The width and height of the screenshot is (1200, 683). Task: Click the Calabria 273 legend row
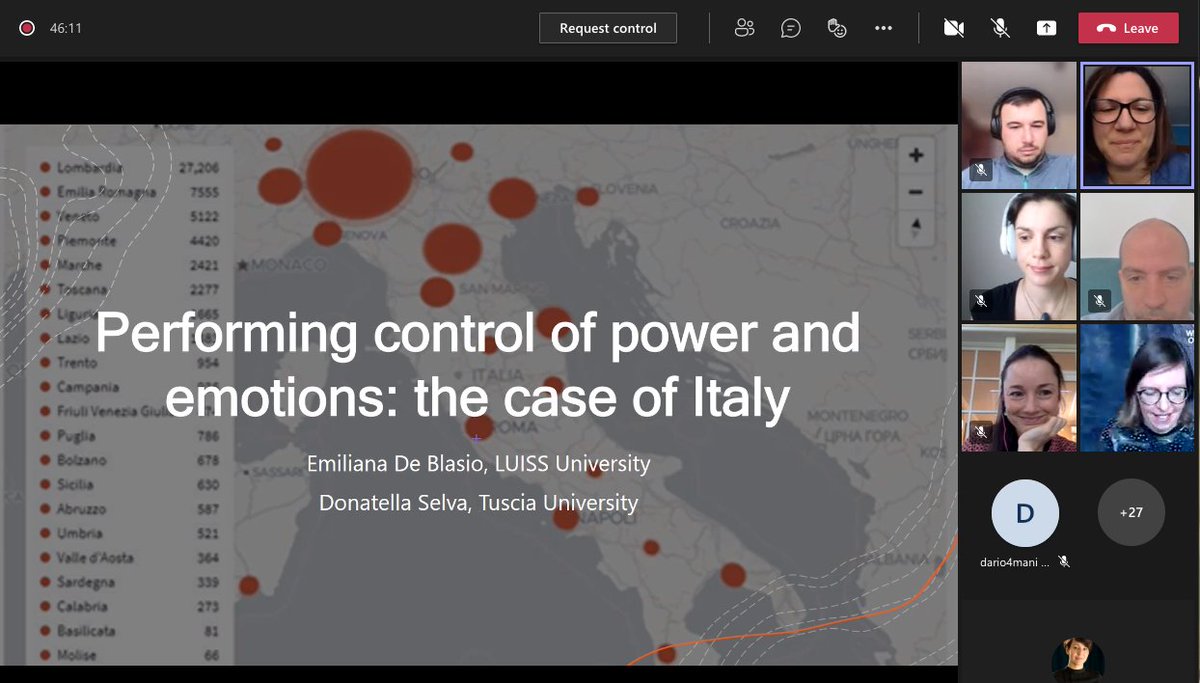[x=129, y=606]
